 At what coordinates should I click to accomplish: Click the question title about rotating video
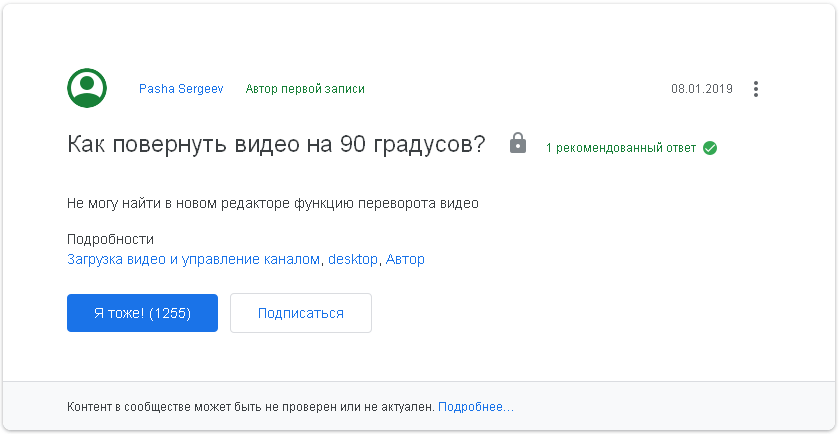point(276,144)
